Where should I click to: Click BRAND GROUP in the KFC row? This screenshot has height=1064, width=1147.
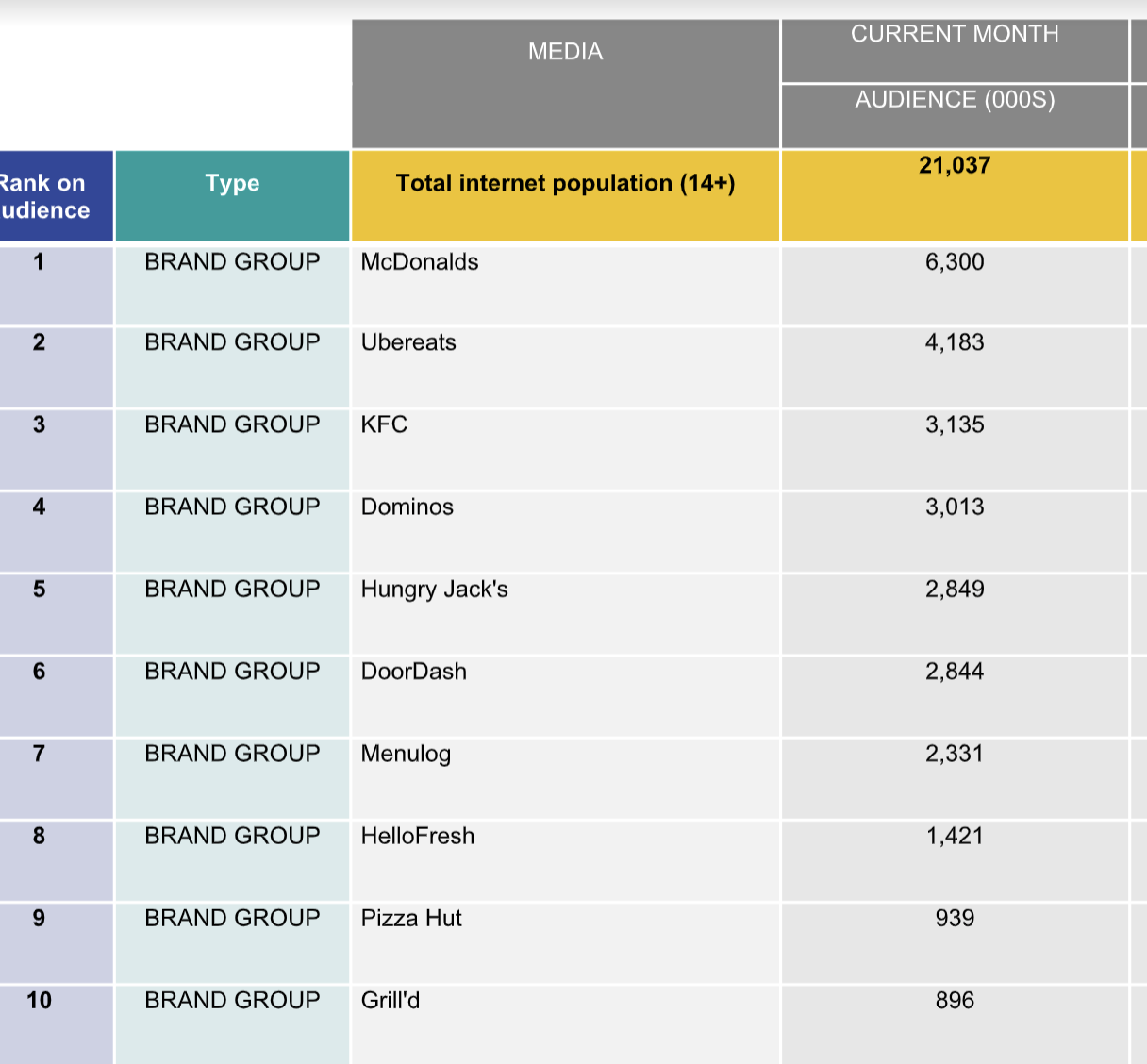[232, 424]
